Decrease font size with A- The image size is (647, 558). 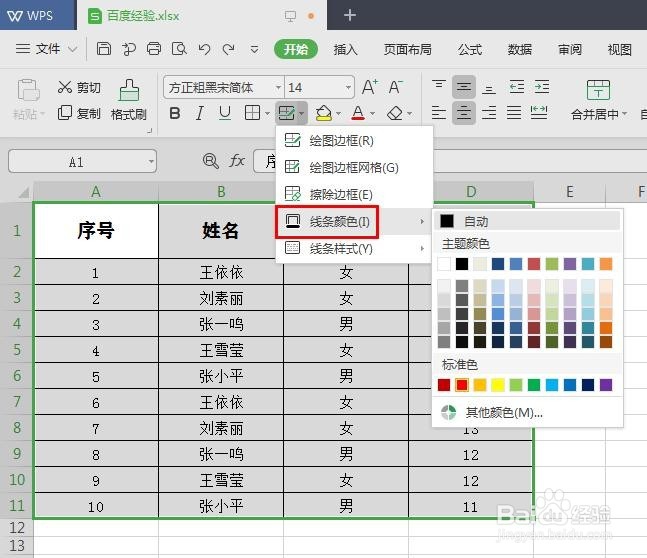pyautogui.click(x=395, y=87)
